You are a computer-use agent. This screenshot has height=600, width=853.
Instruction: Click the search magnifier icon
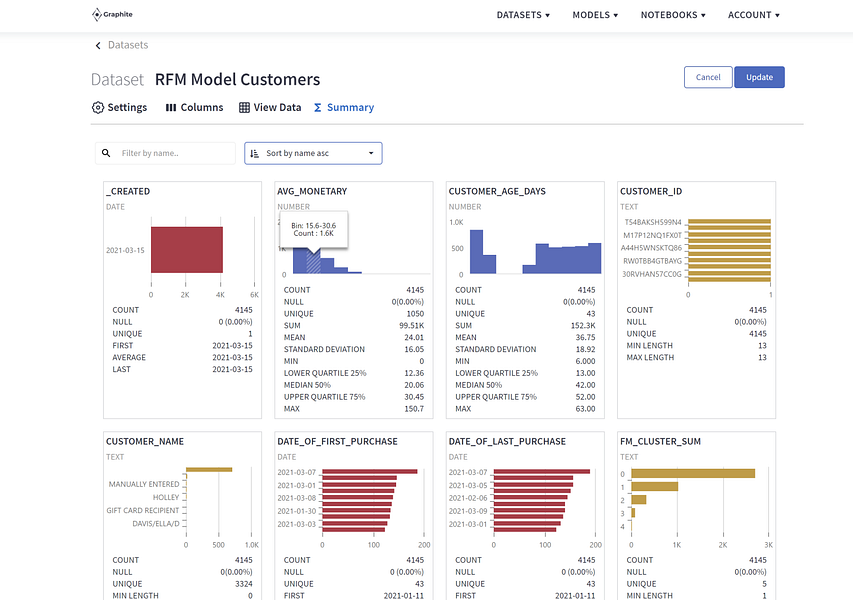[106, 153]
